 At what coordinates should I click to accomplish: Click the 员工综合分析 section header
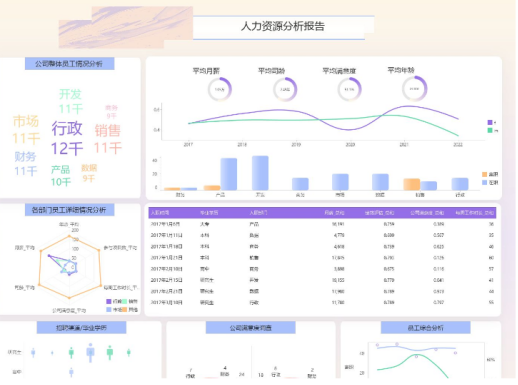point(425,328)
